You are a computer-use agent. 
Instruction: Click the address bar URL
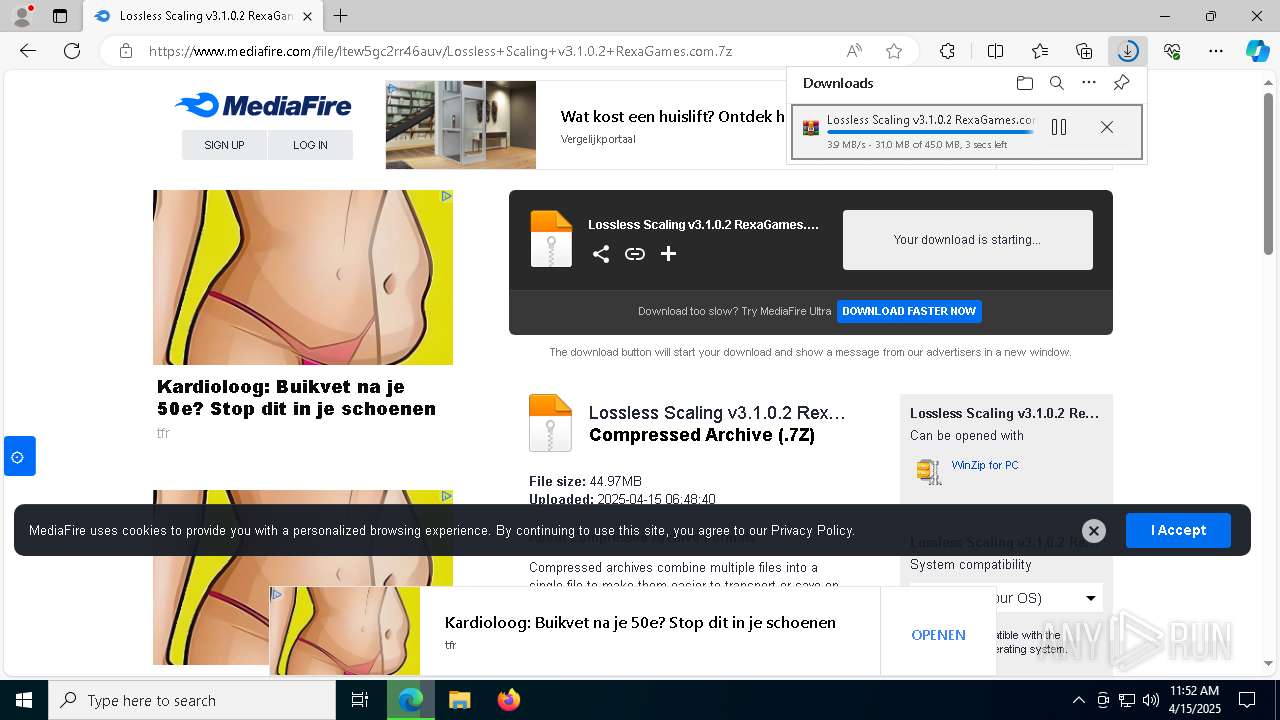(440, 51)
